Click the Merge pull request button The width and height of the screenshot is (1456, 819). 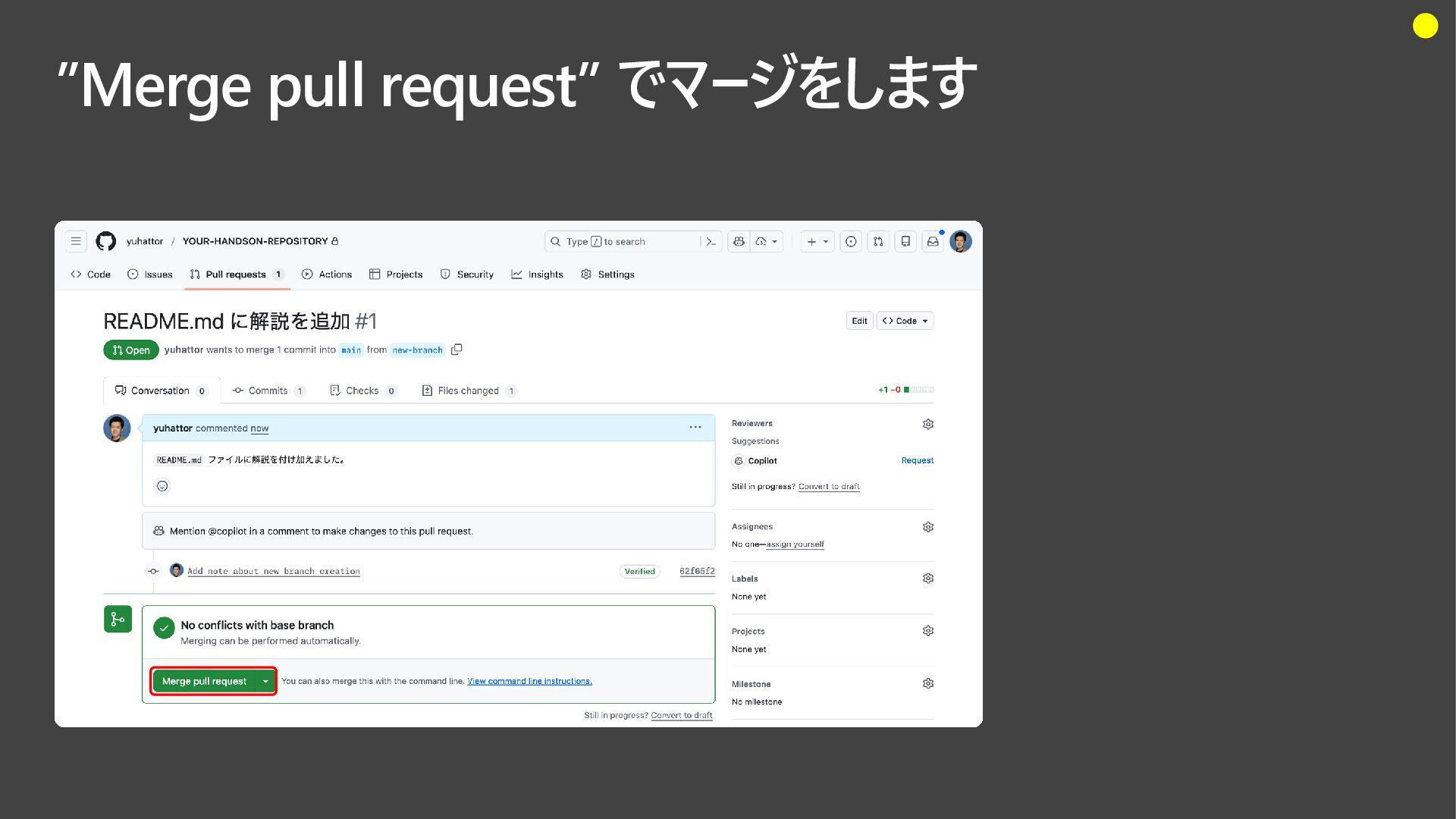(204, 681)
